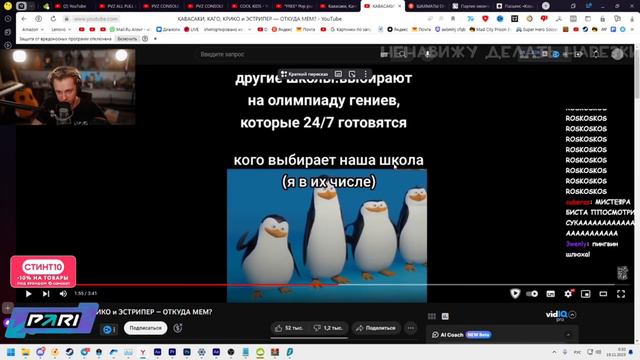Open a new browser tab with plus
Image resolution: width=640 pixels, height=360 pixels.
pyautogui.click(x=546, y=6)
